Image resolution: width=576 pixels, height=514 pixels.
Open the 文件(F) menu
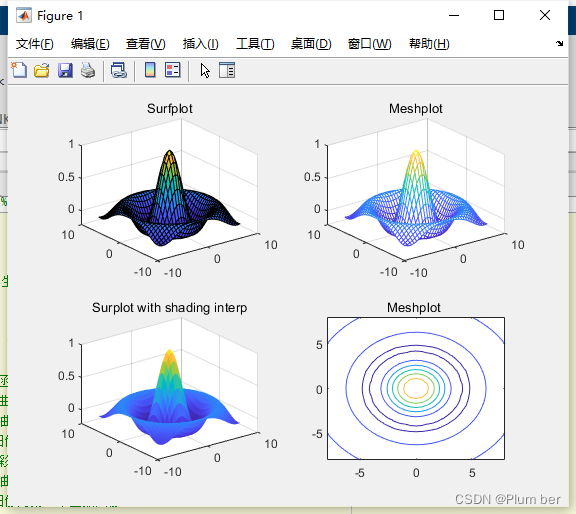pyautogui.click(x=35, y=44)
